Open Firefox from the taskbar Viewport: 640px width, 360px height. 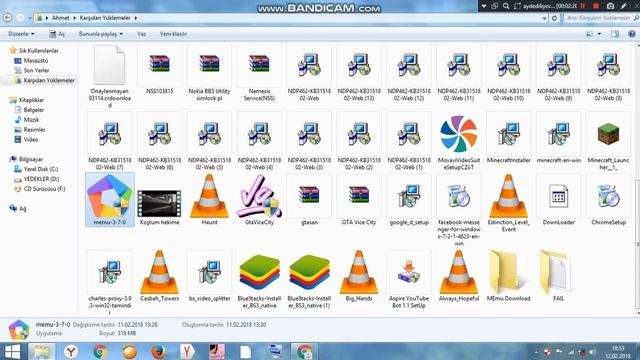pos(158,351)
